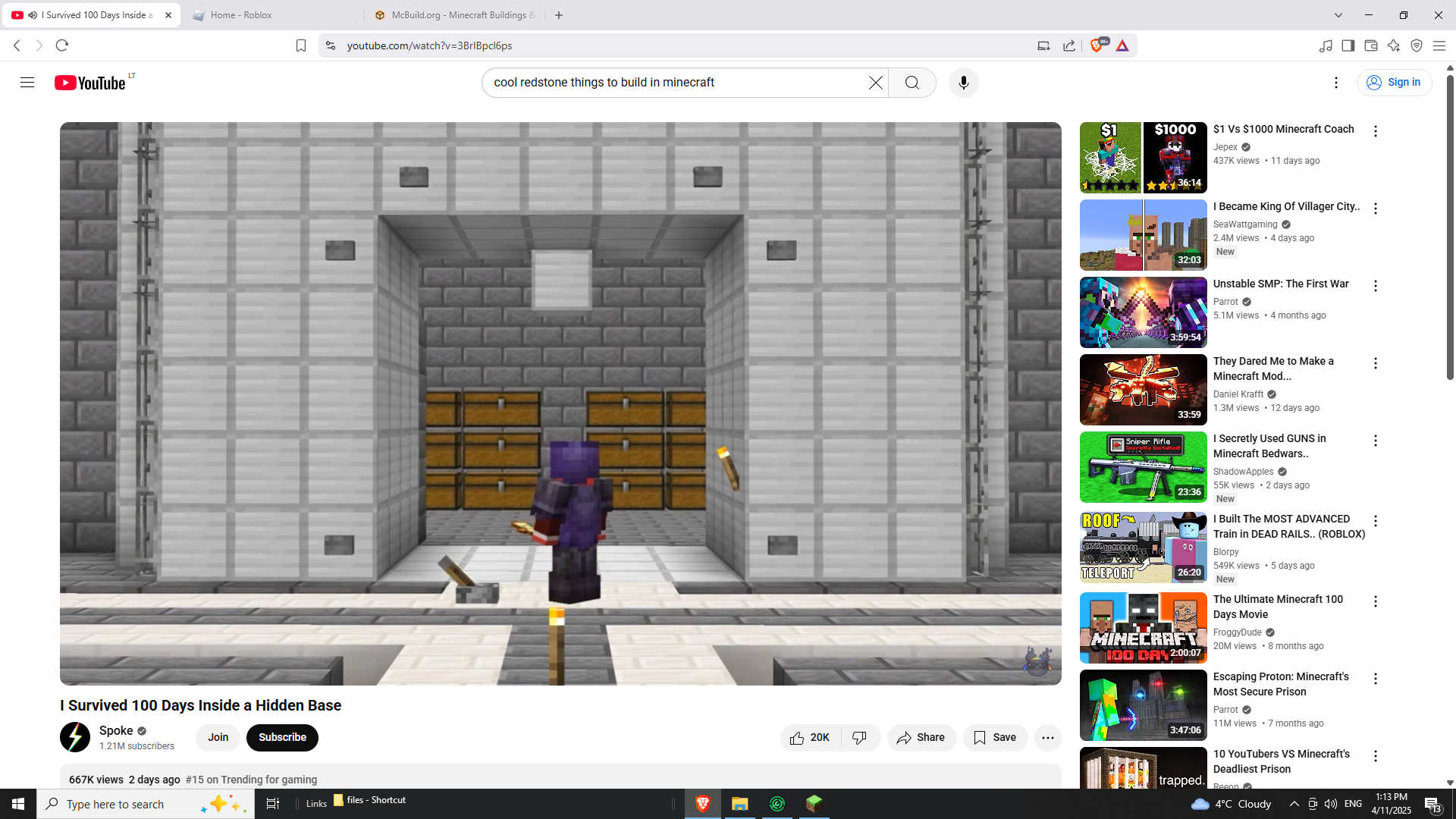The image size is (1456, 819).
Task: Click the page vertical scrollbar thumb
Action: click(1449, 227)
